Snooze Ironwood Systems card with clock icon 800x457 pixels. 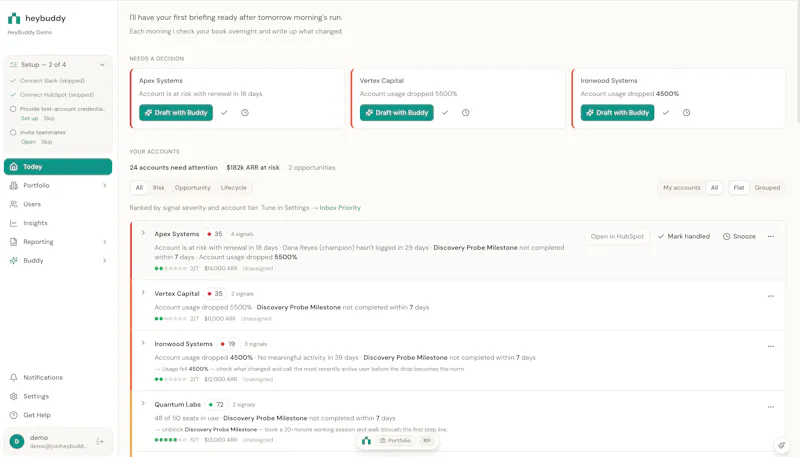point(687,113)
